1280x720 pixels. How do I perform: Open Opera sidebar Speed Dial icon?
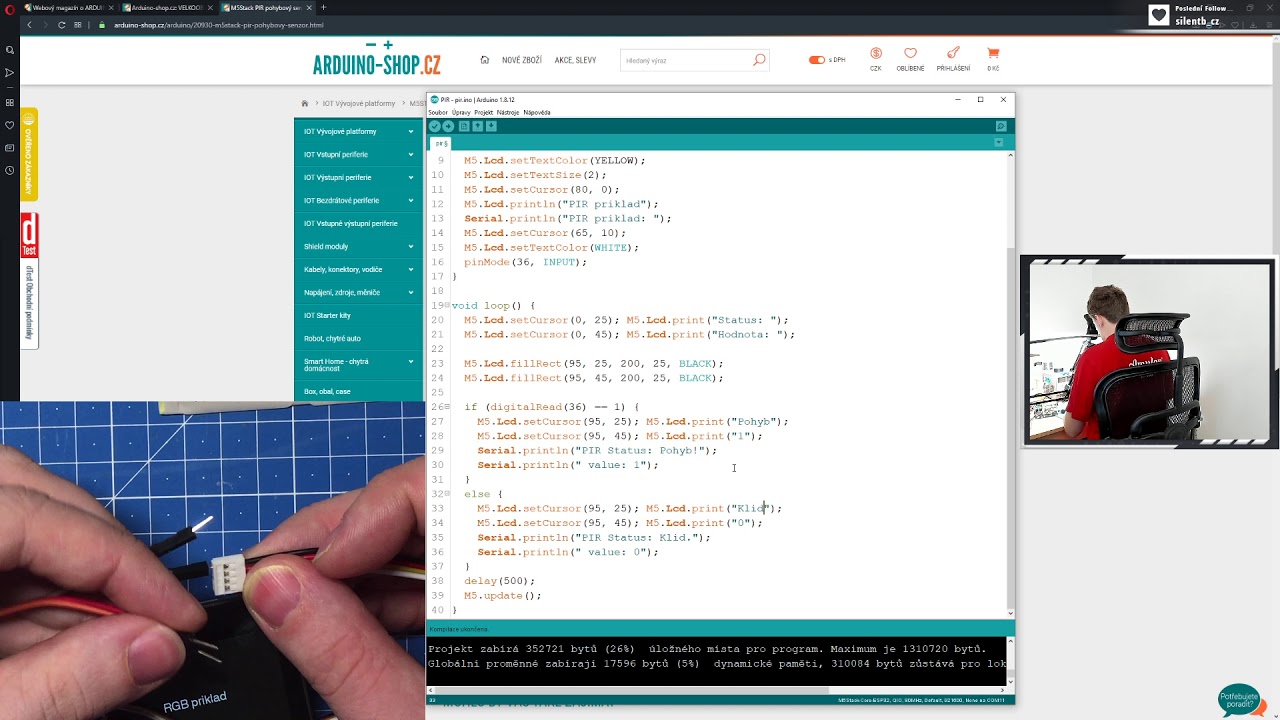click(x=10, y=102)
